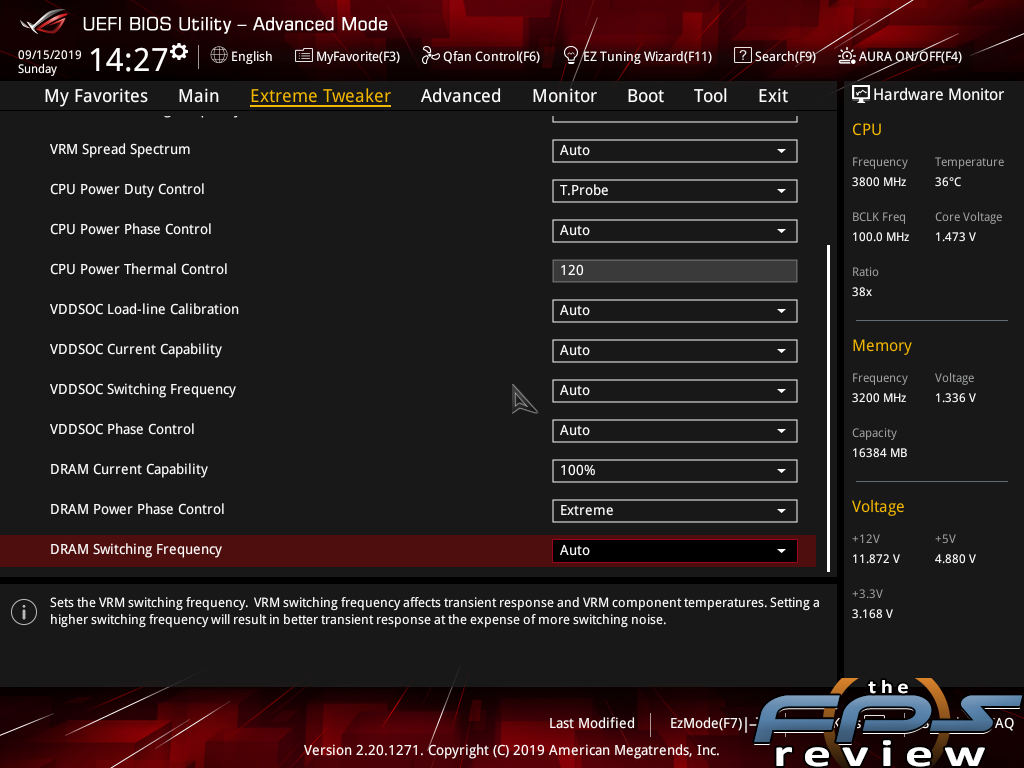Click the Hardware Monitor display icon
This screenshot has height=768, width=1024.
click(861, 95)
